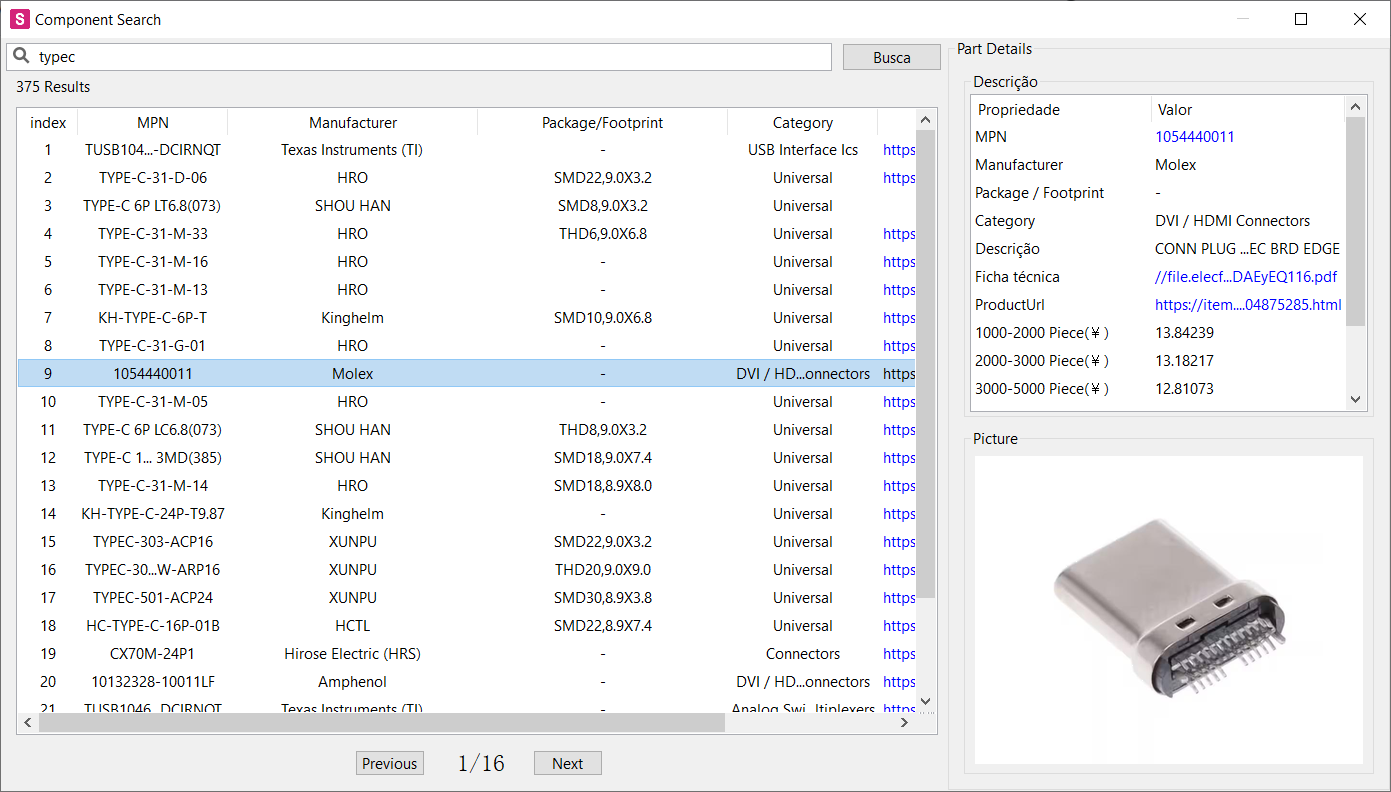This screenshot has width=1391, height=792.
Task: Go to the Previous results page
Action: (389, 763)
